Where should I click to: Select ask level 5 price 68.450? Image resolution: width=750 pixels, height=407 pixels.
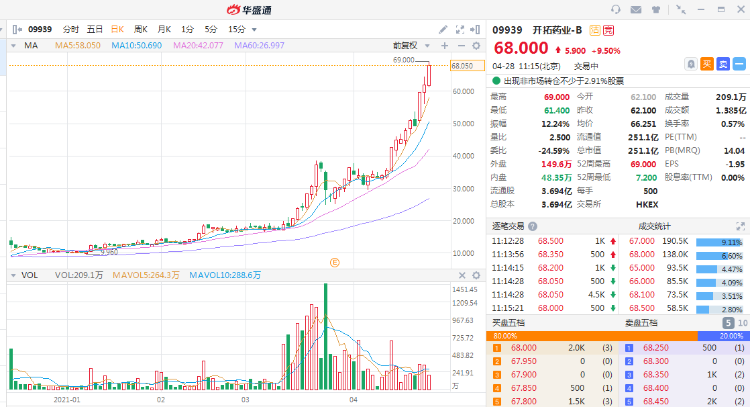click(x=656, y=402)
